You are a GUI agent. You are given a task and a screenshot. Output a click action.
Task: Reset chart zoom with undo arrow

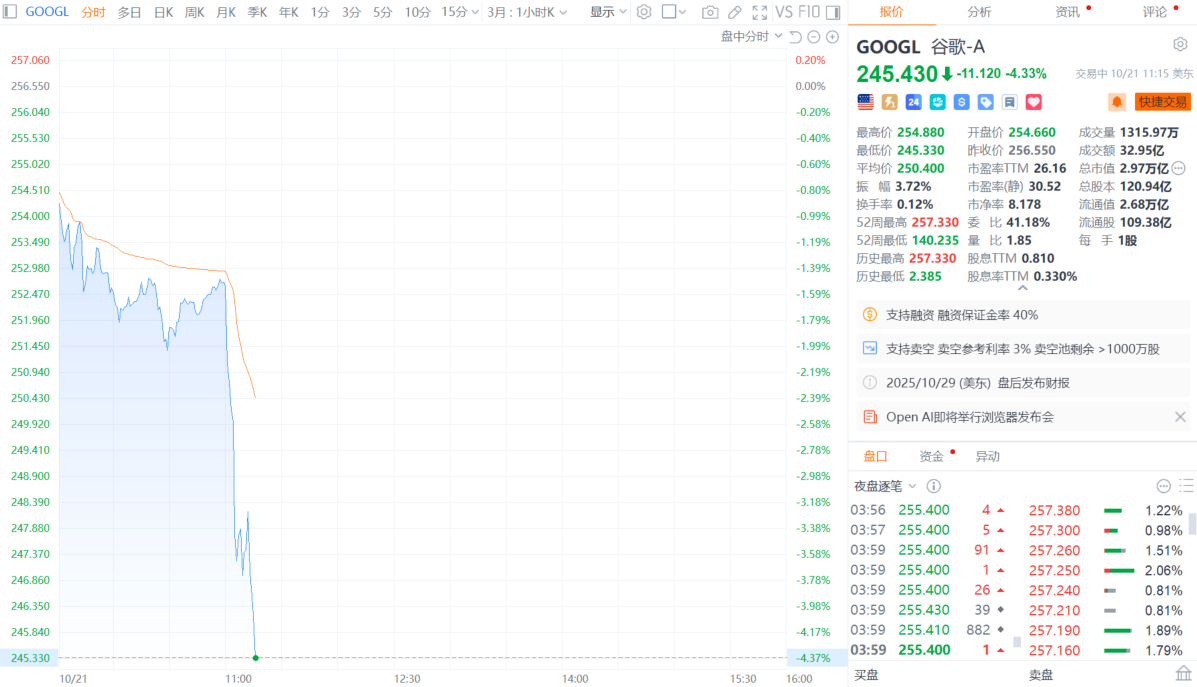pyautogui.click(x=795, y=37)
